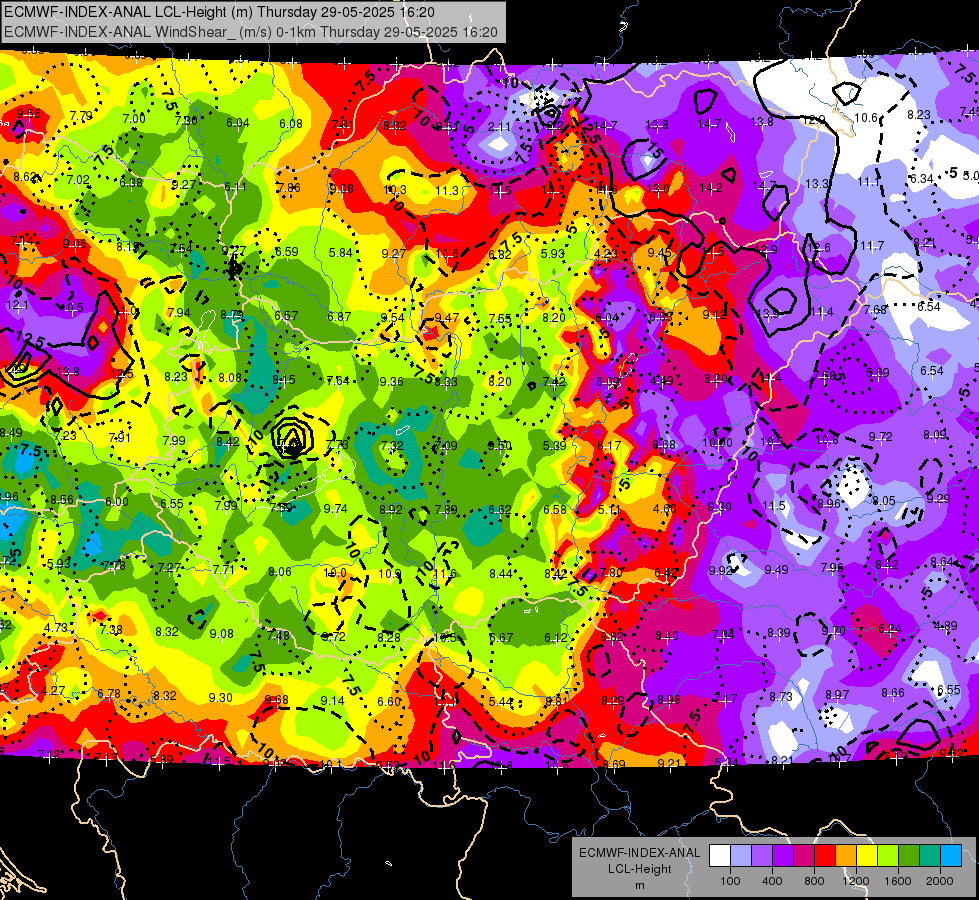The width and height of the screenshot is (979, 900).
Task: Click the legend label '800'
Action: tap(814, 881)
